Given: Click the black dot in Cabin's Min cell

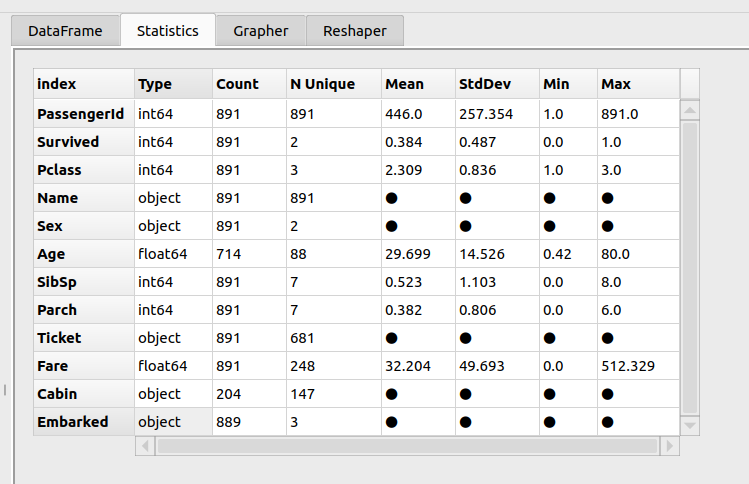Looking at the screenshot, I should click(550, 394).
